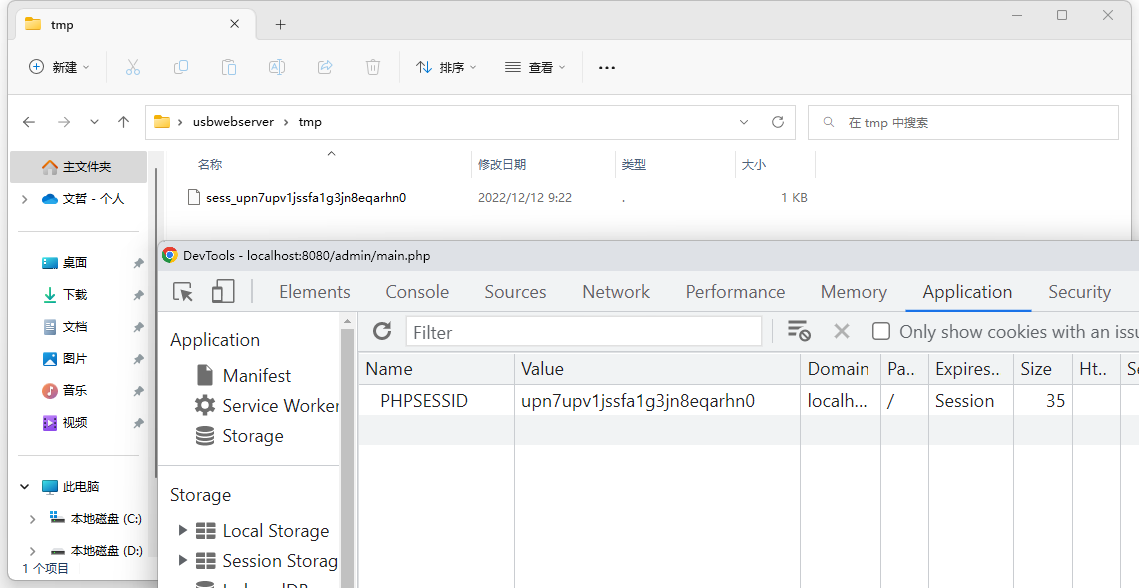This screenshot has height=588, width=1139.
Task: Select the sess_upn7upv1jssfa1g3jn8eqarhn0 file
Action: pyautogui.click(x=305, y=198)
